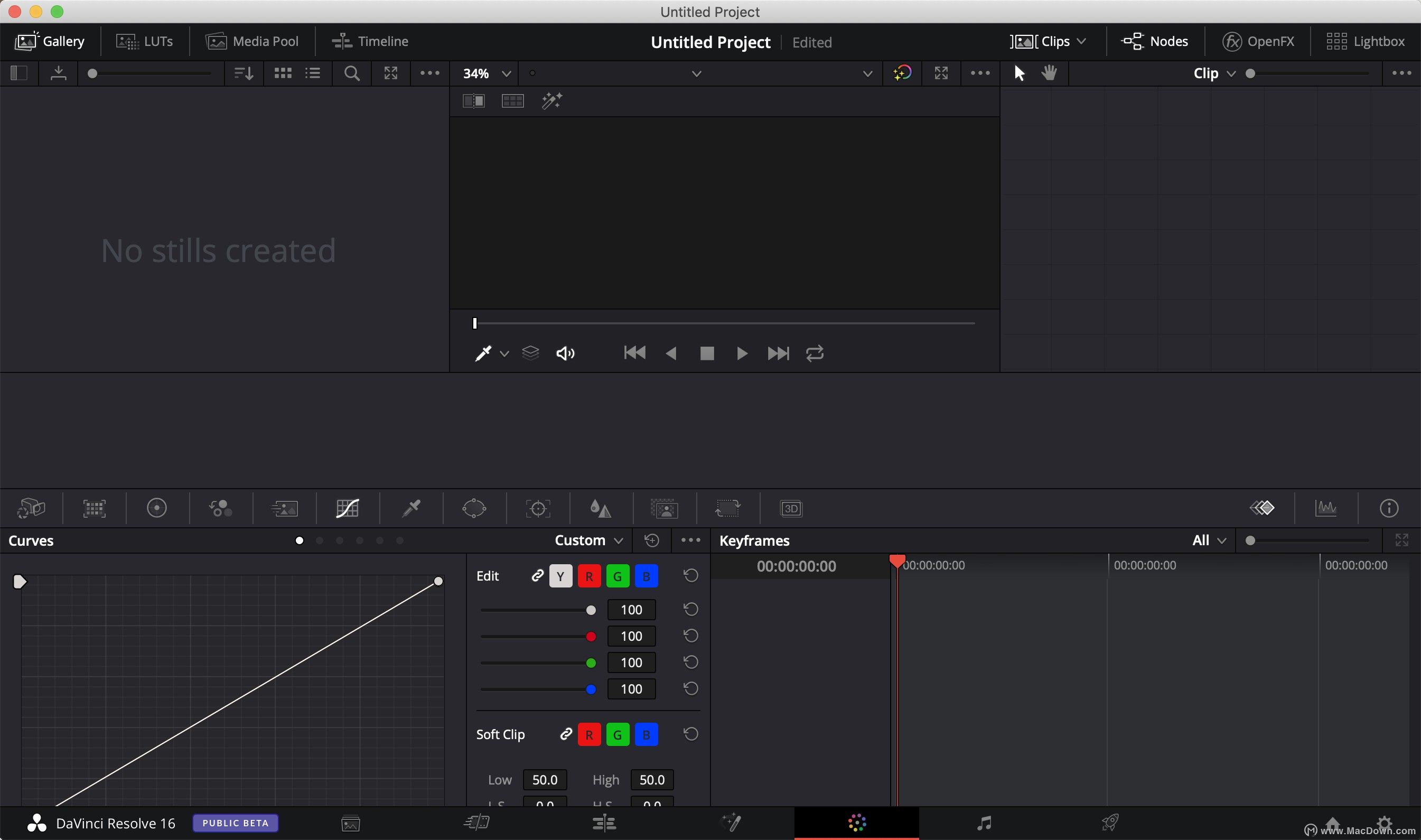
Task: Open the Sizing palette
Action: click(728, 508)
